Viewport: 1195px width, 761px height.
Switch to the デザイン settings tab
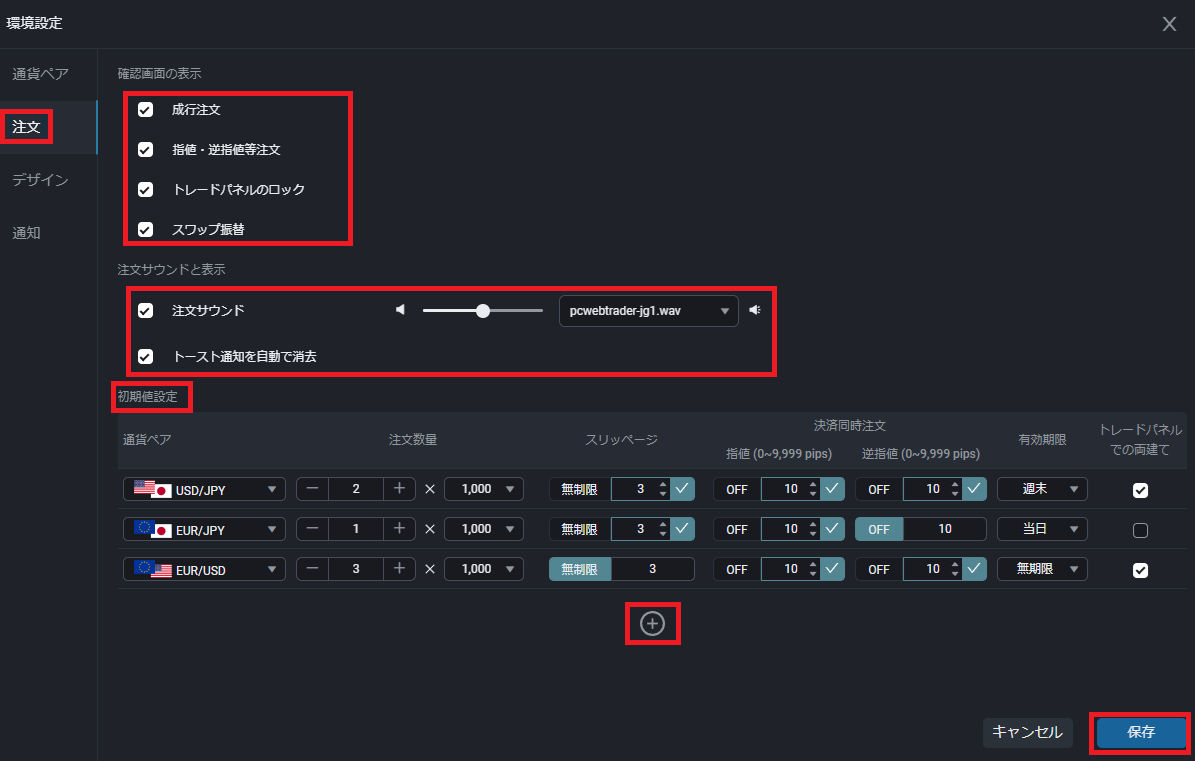[x=41, y=180]
